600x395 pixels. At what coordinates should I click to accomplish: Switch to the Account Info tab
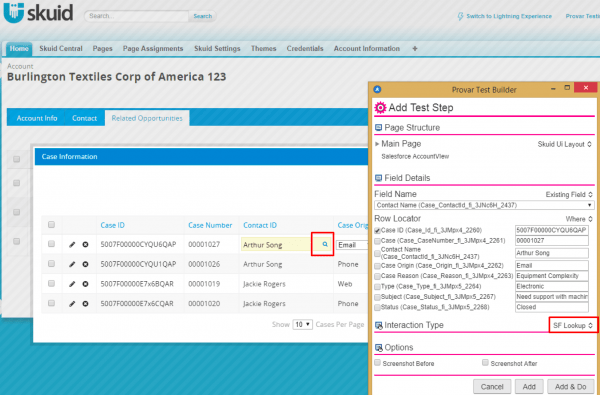37,118
